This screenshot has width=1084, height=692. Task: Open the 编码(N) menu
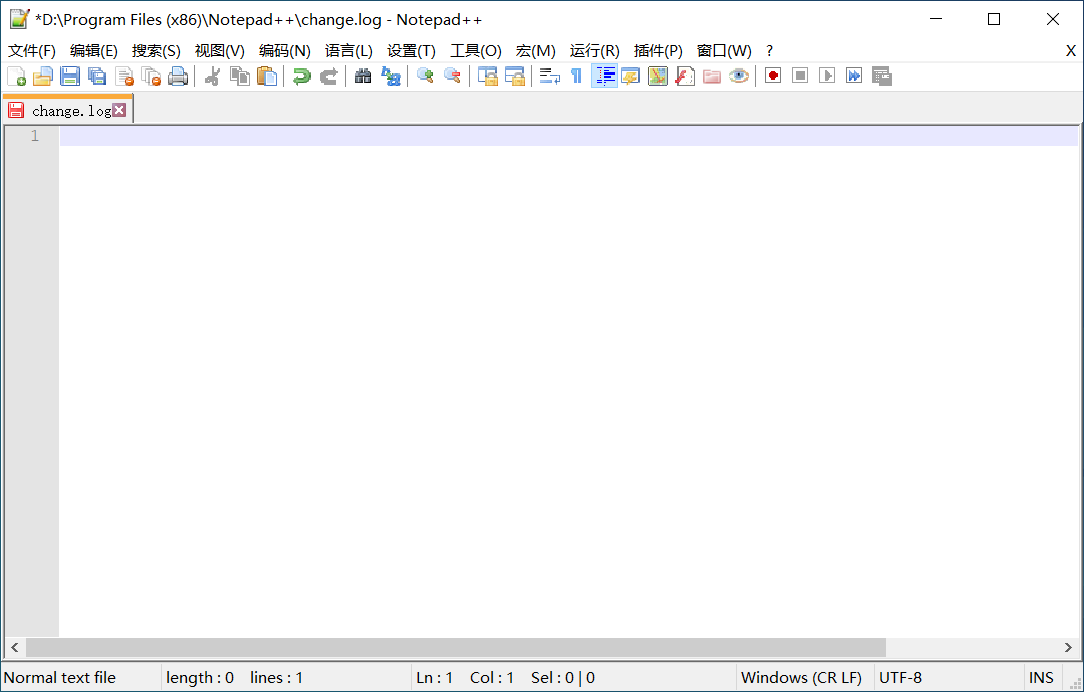coord(285,50)
